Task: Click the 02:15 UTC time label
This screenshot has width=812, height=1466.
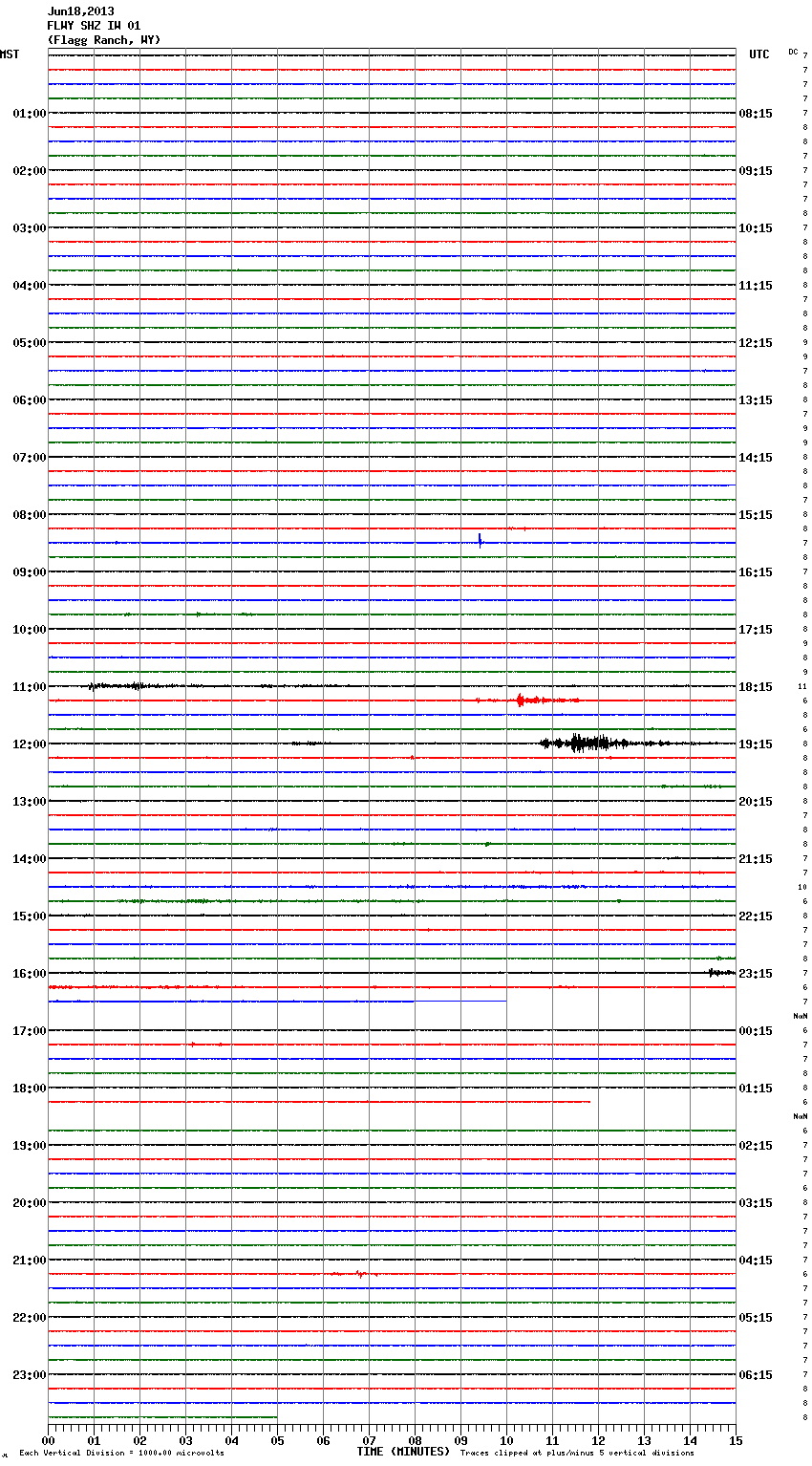Action: click(x=756, y=1146)
